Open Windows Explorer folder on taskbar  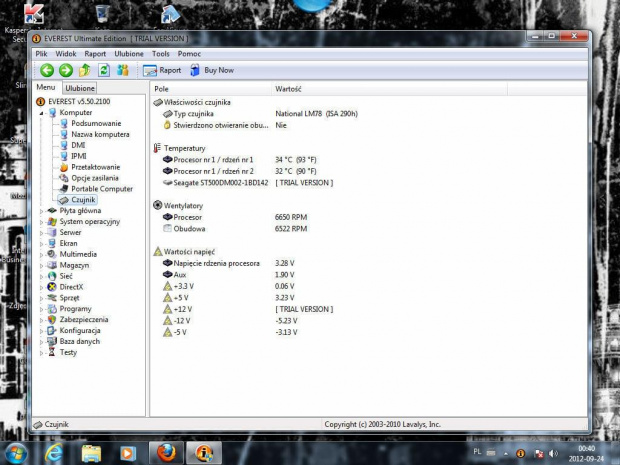click(x=91, y=454)
